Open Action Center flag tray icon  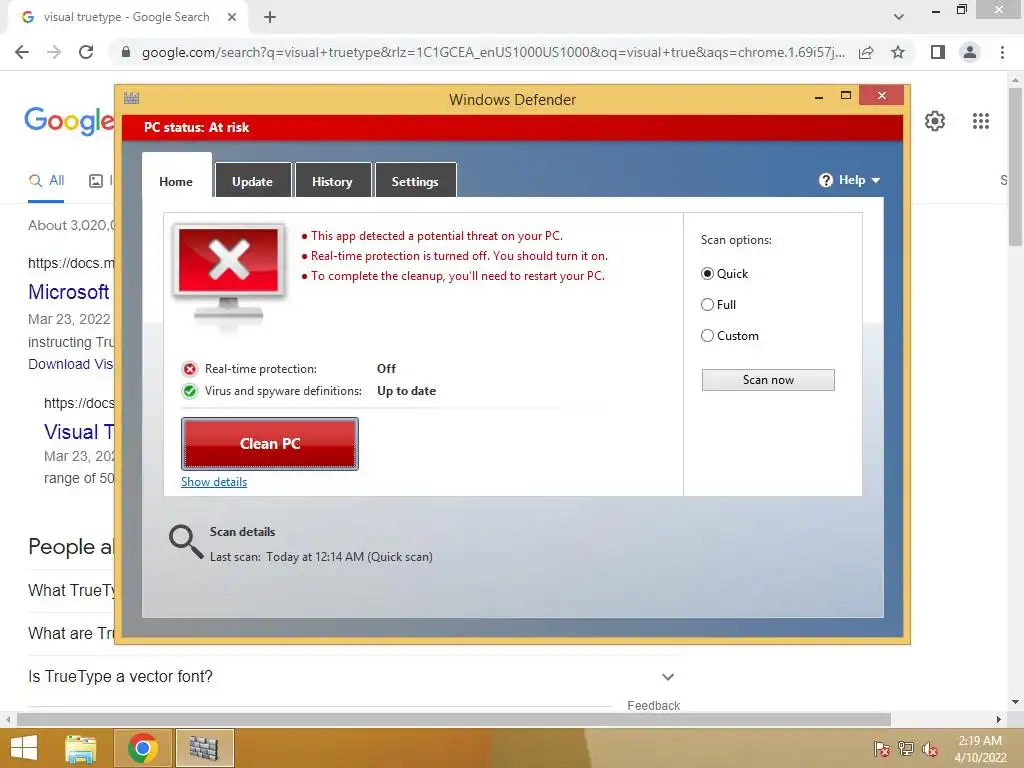click(882, 749)
